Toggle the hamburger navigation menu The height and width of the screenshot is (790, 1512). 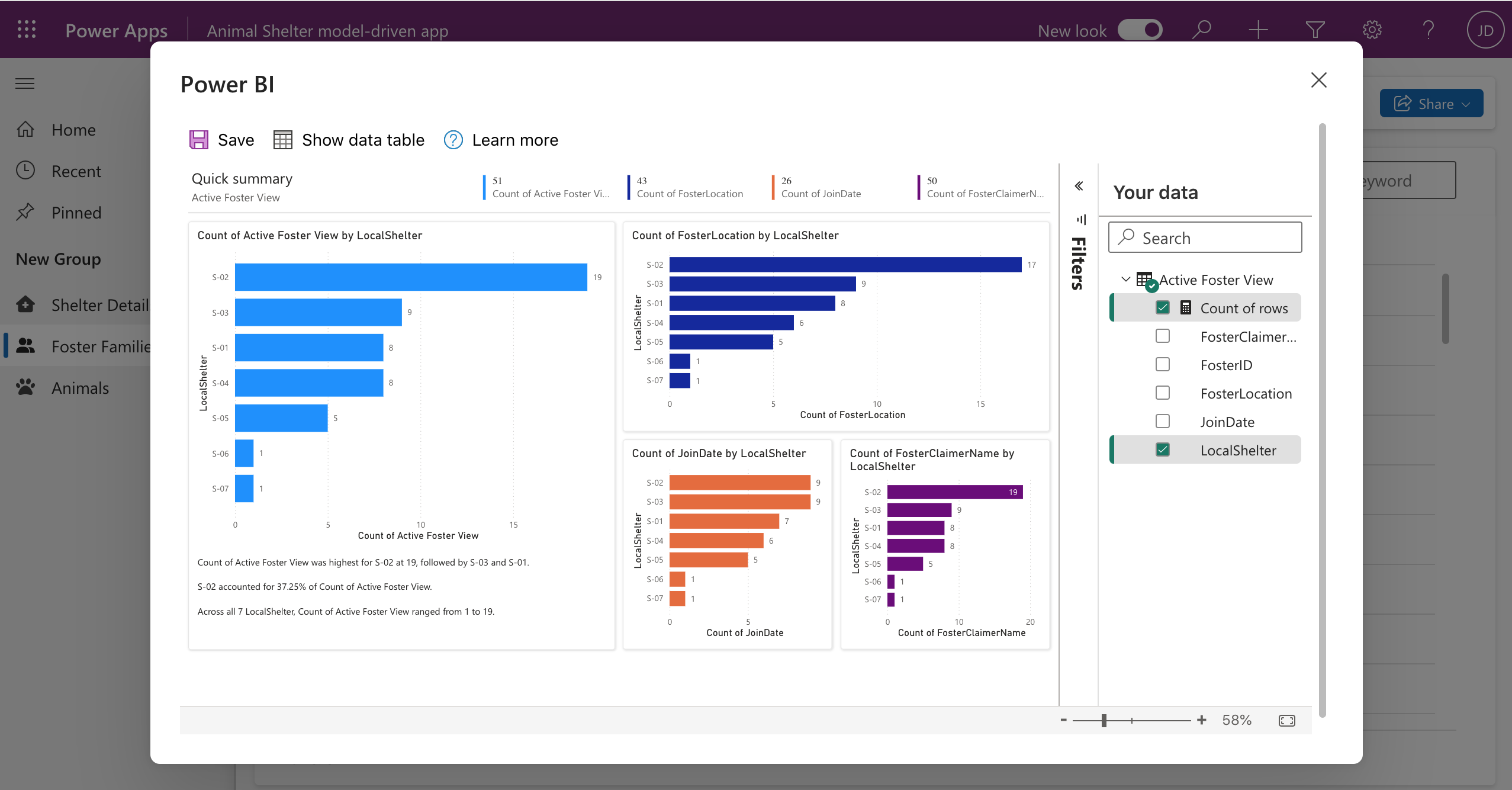25,84
